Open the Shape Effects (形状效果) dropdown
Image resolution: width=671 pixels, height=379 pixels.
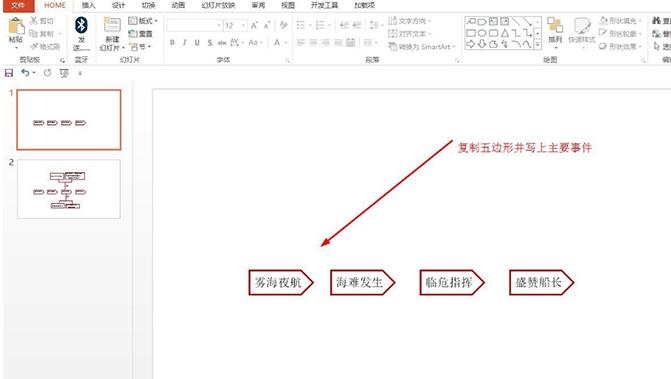(x=621, y=46)
